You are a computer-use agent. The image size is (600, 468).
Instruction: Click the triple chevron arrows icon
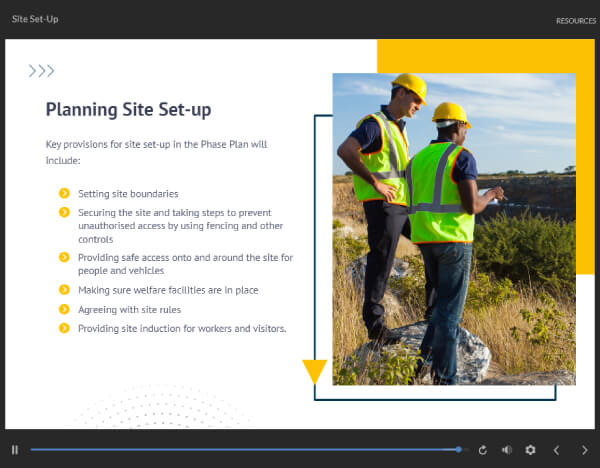pyautogui.click(x=41, y=71)
